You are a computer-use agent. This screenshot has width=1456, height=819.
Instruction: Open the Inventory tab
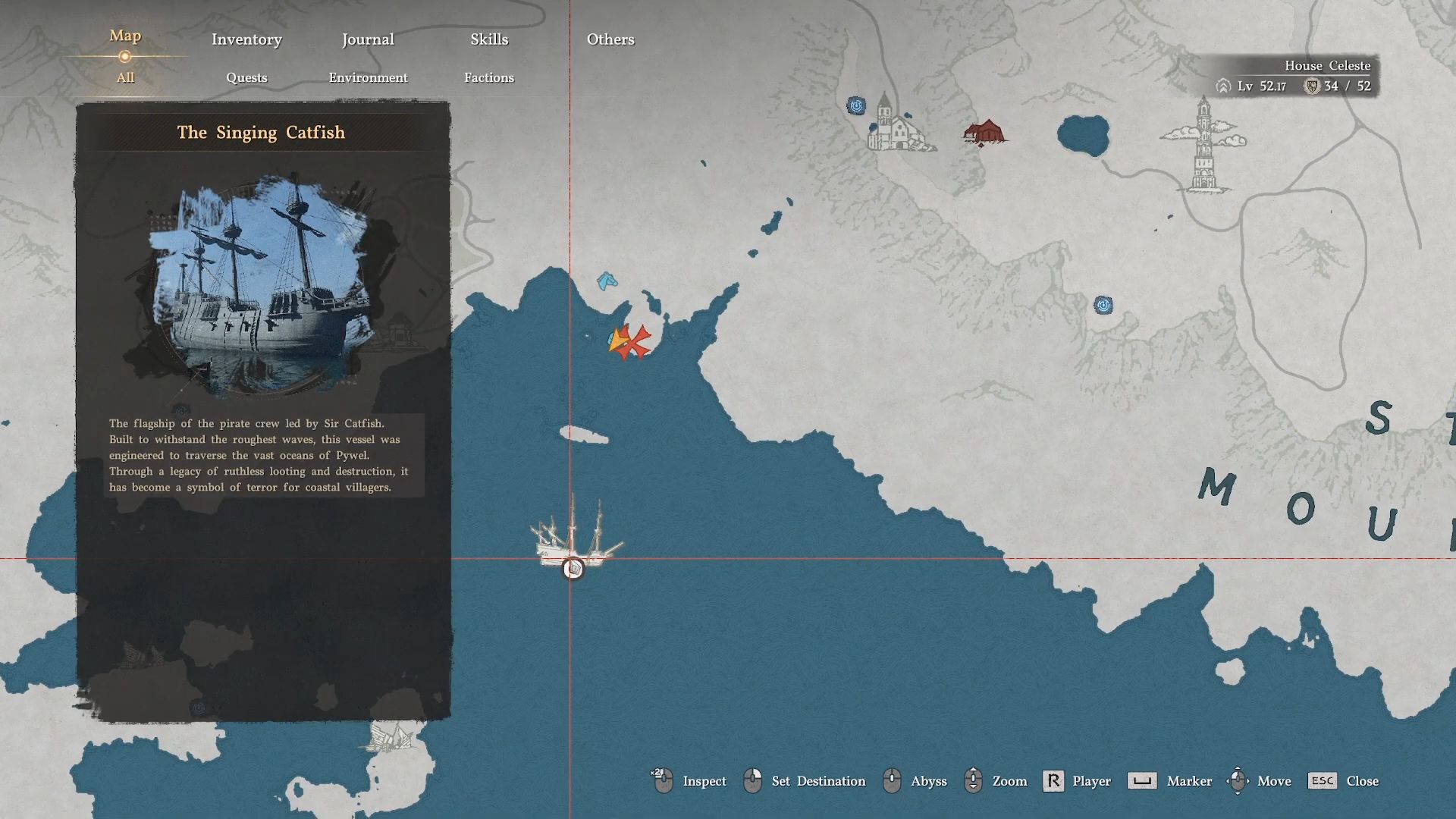[x=246, y=39]
